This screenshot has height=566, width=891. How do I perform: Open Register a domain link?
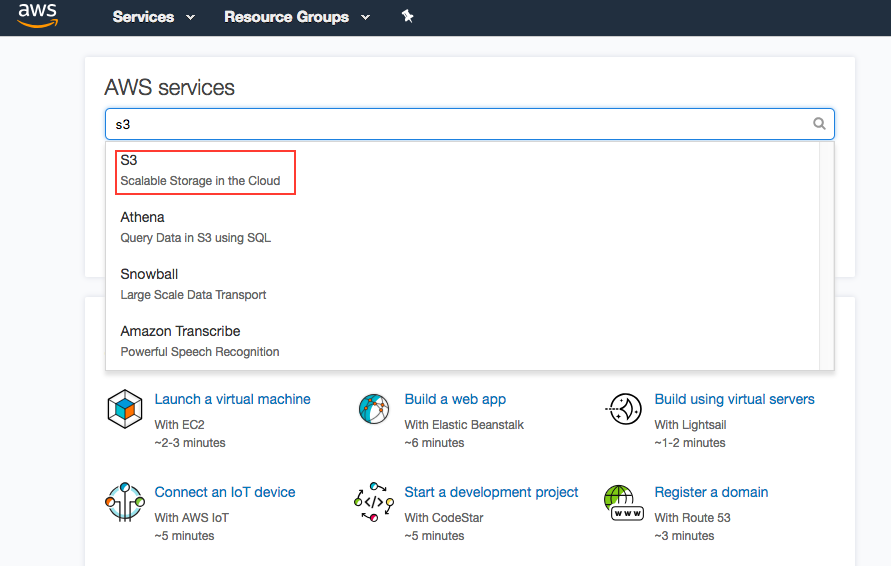[711, 492]
